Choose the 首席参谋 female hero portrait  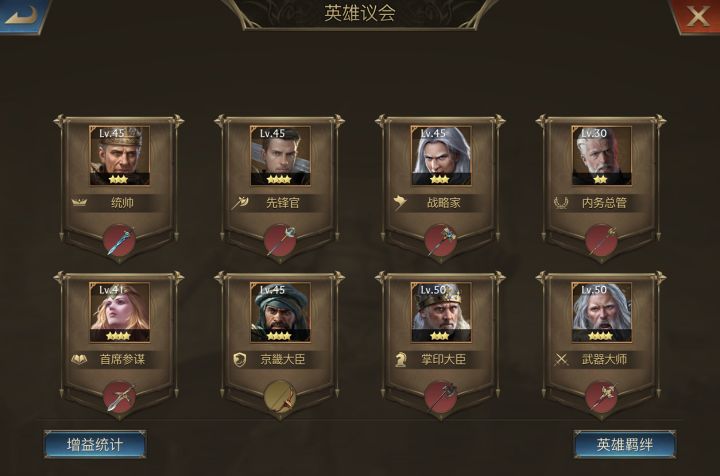point(119,312)
